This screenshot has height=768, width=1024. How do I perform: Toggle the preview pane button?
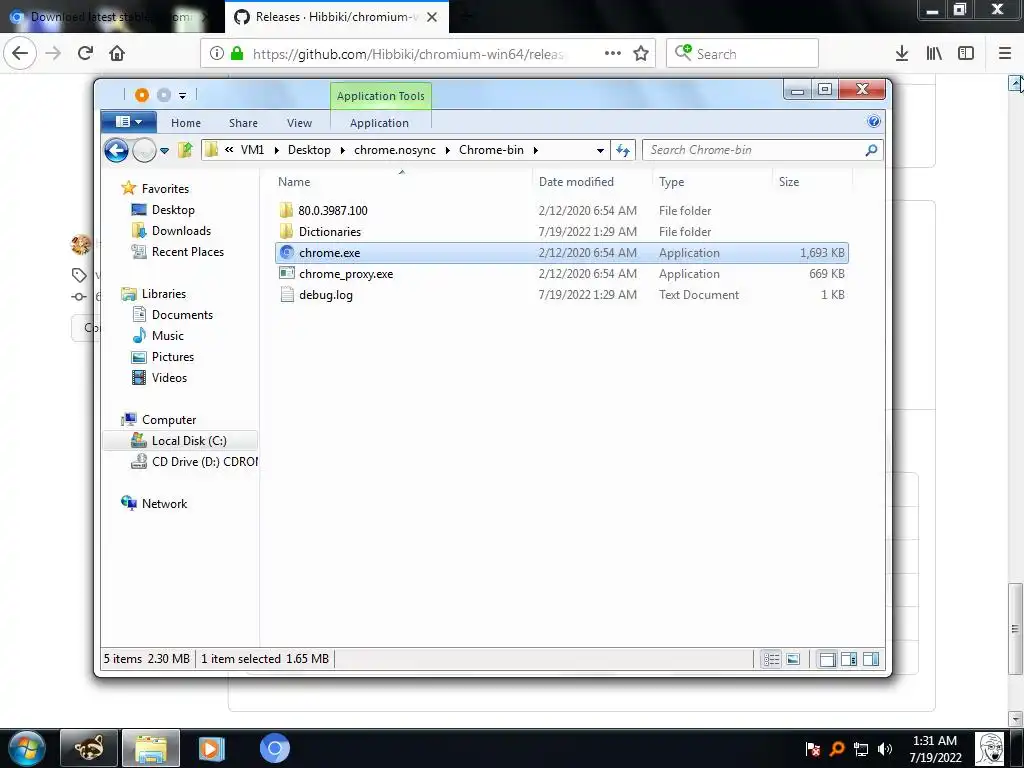[871, 659]
